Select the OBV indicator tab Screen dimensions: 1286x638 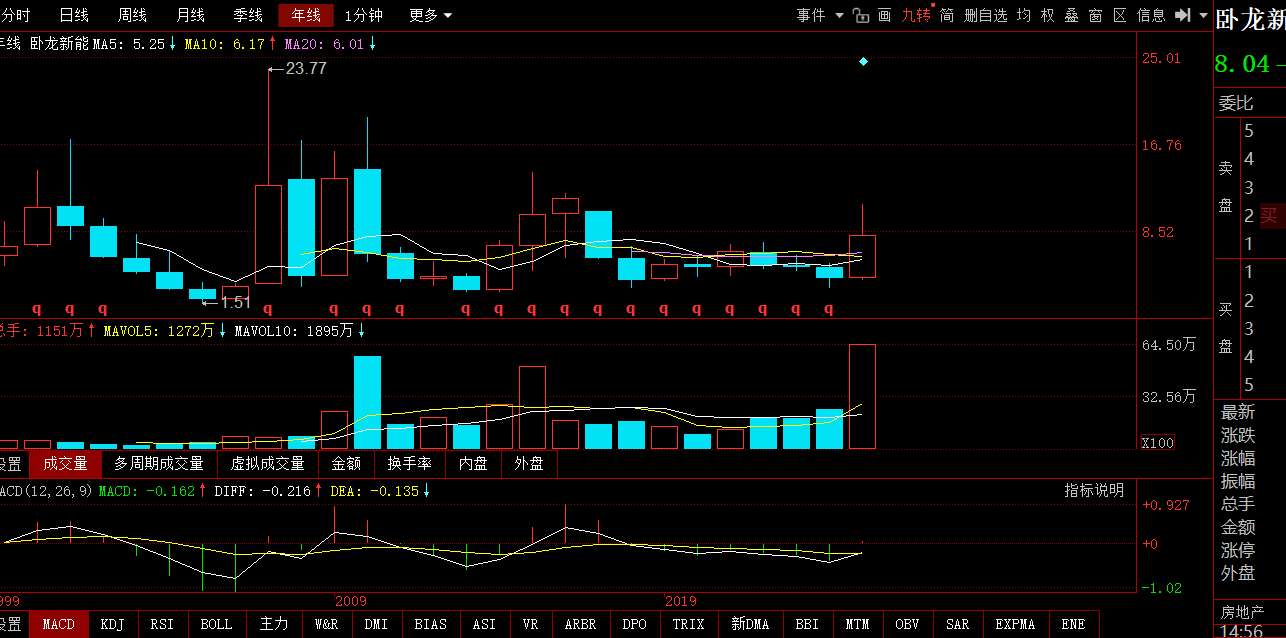click(907, 624)
